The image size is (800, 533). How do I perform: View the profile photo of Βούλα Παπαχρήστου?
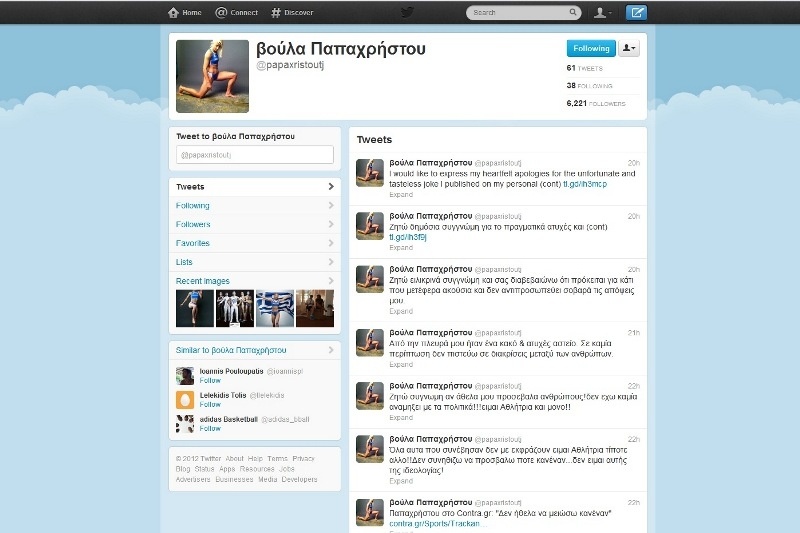[x=212, y=76]
